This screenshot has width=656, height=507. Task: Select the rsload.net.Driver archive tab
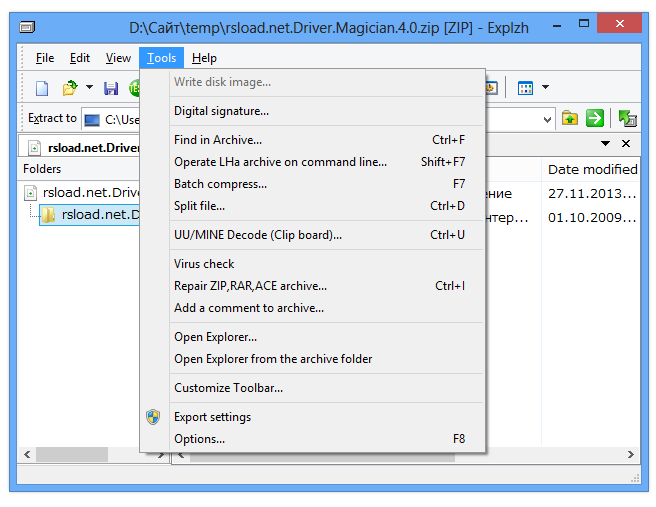[79, 147]
